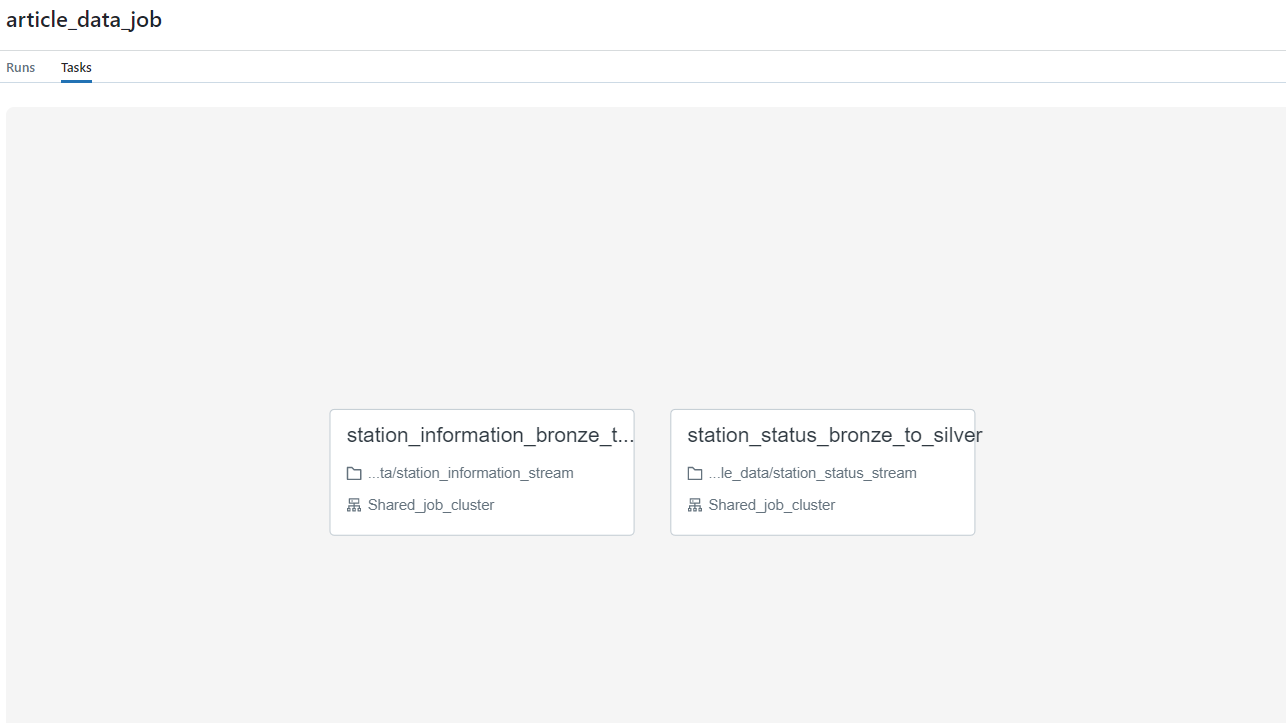Click the article_data_job page title
The height and width of the screenshot is (723, 1286).
84,20
